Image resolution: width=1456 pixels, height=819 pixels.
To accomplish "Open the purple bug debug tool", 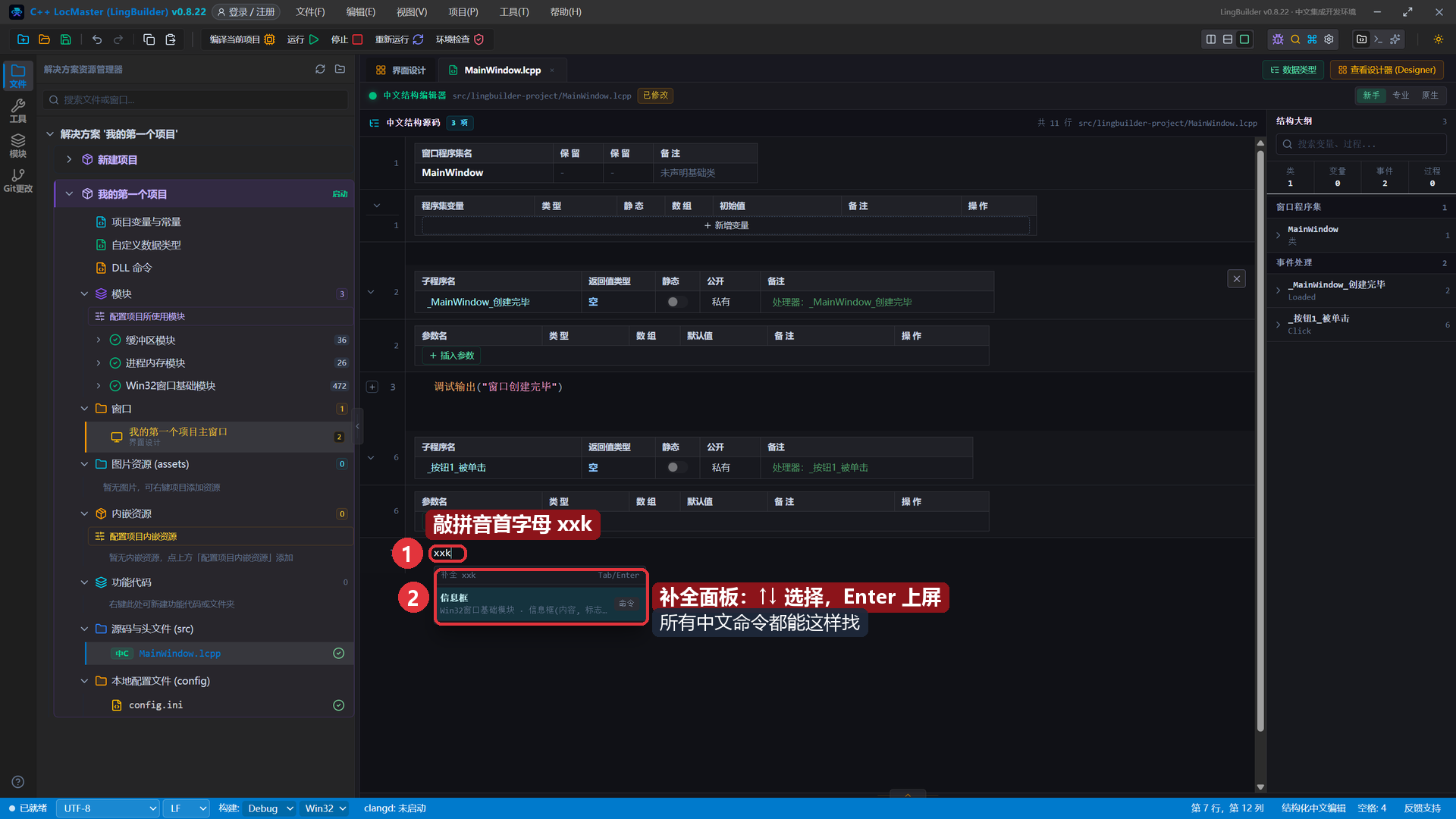I will tap(1278, 39).
